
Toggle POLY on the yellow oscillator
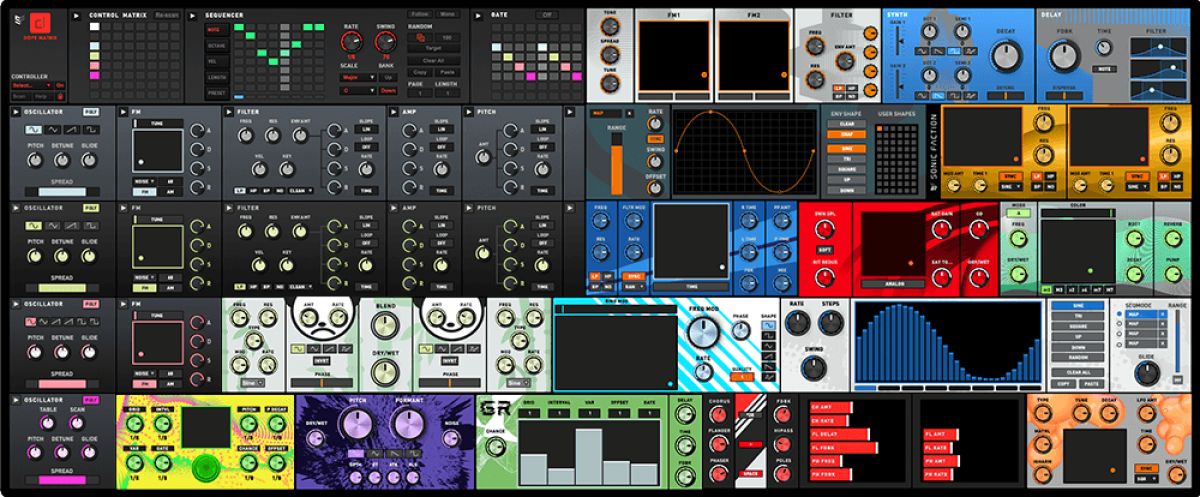(91, 208)
